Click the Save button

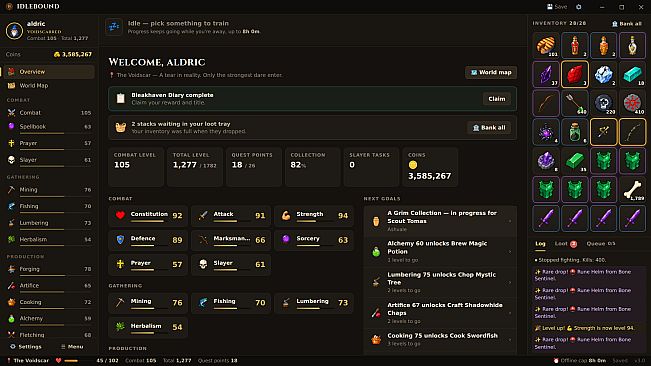click(557, 7)
